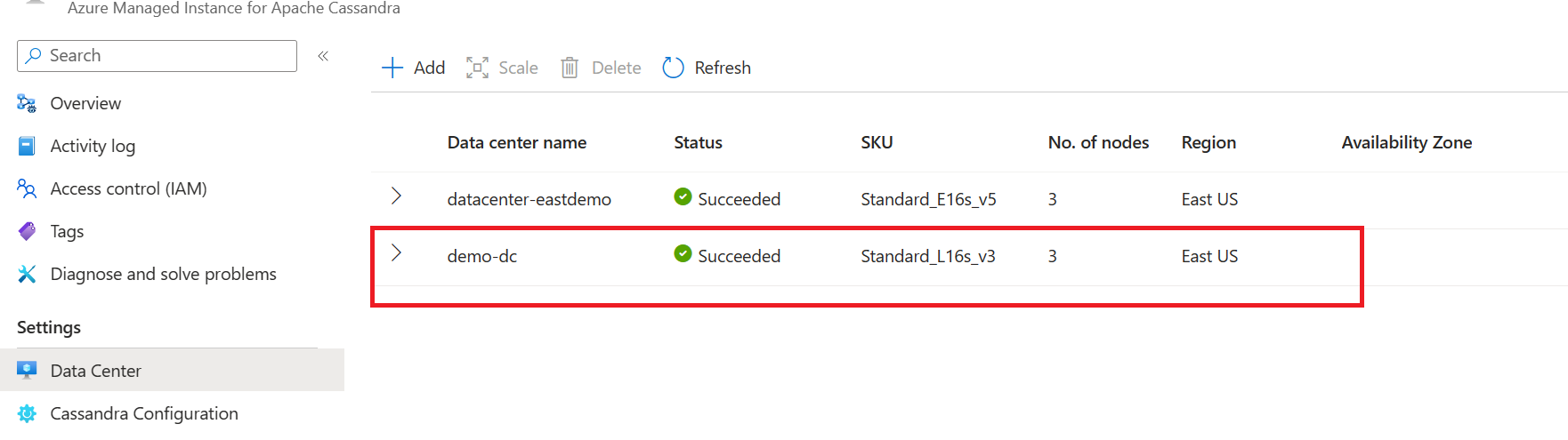This screenshot has width=1568, height=440.
Task: Expand the demo-dc row chevron
Action: point(397,253)
